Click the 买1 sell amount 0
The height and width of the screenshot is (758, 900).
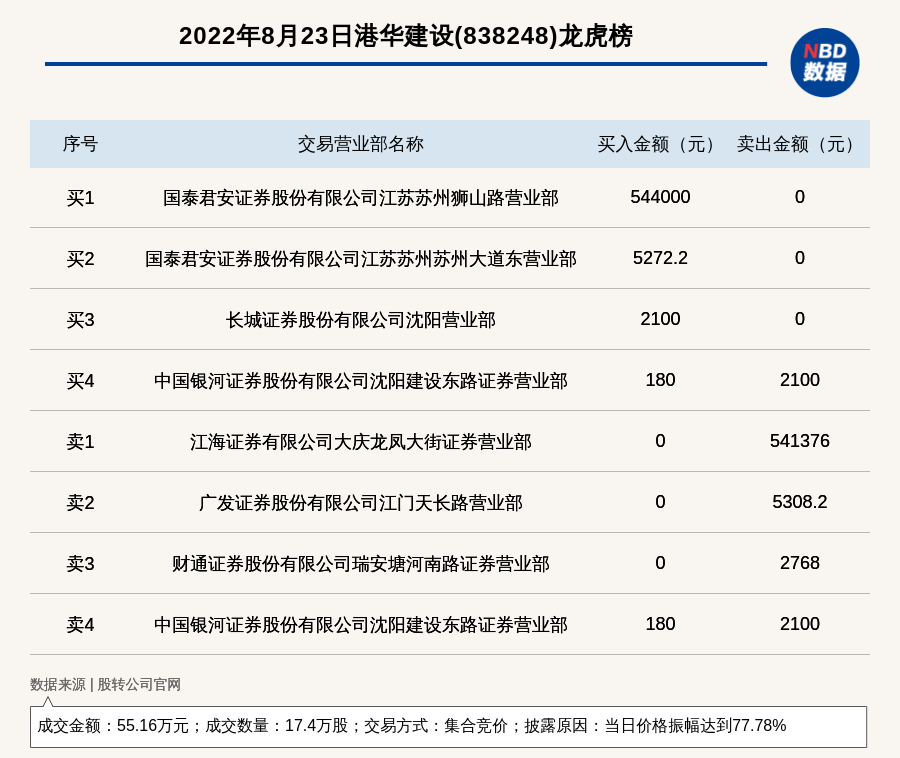tap(800, 197)
